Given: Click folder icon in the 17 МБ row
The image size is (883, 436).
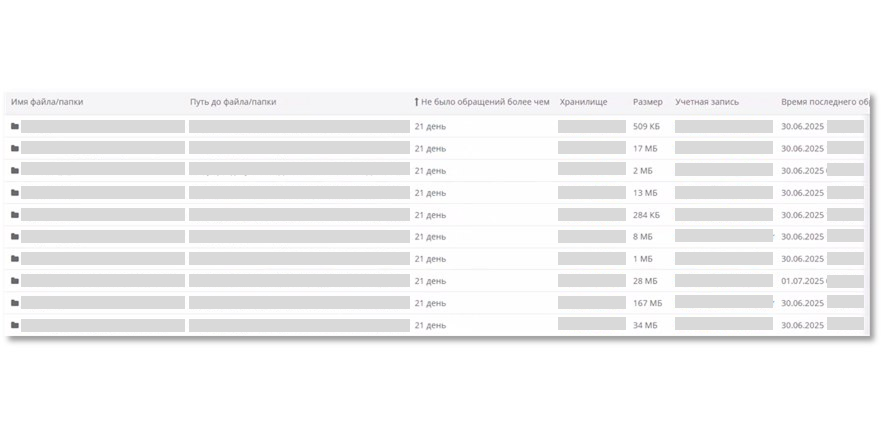Looking at the screenshot, I should 15,149.
